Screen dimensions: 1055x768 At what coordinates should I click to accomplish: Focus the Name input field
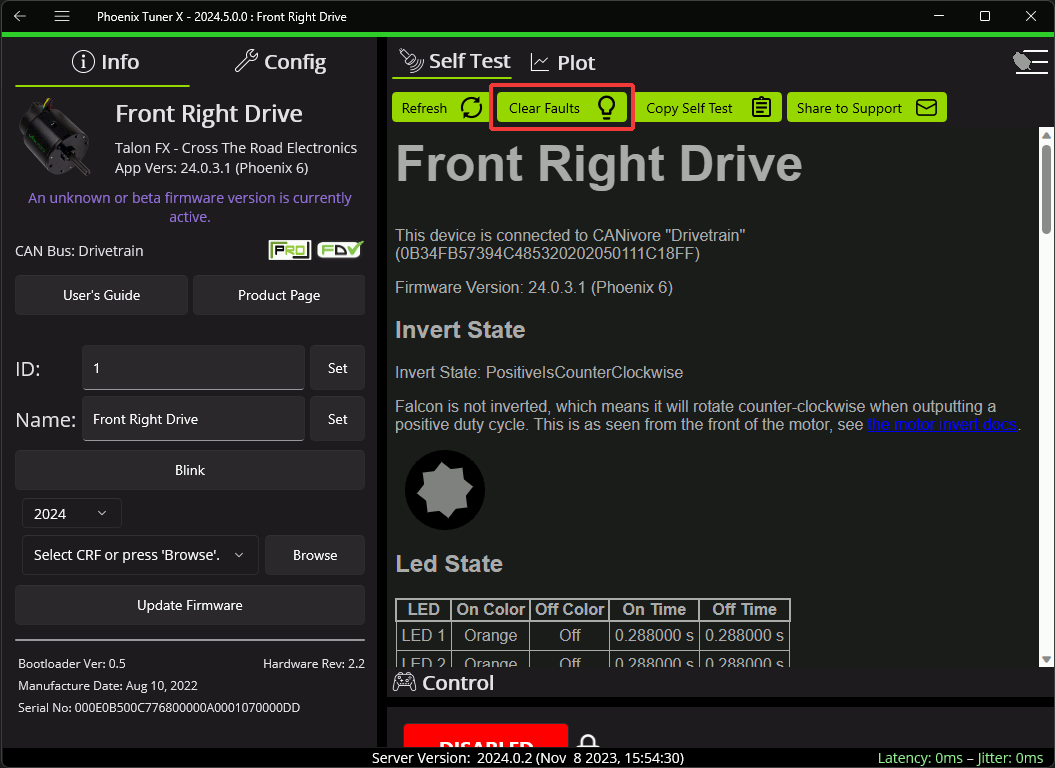click(x=193, y=419)
